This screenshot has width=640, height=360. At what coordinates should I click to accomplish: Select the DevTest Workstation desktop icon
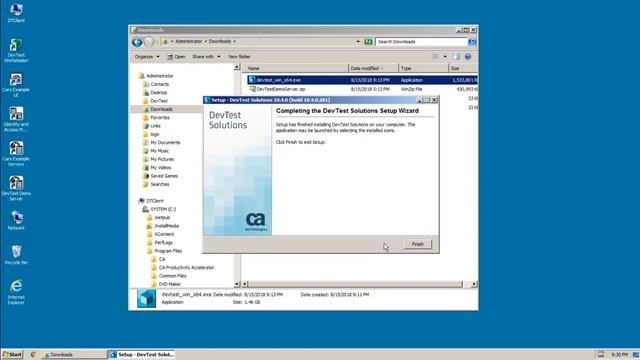click(x=16, y=51)
